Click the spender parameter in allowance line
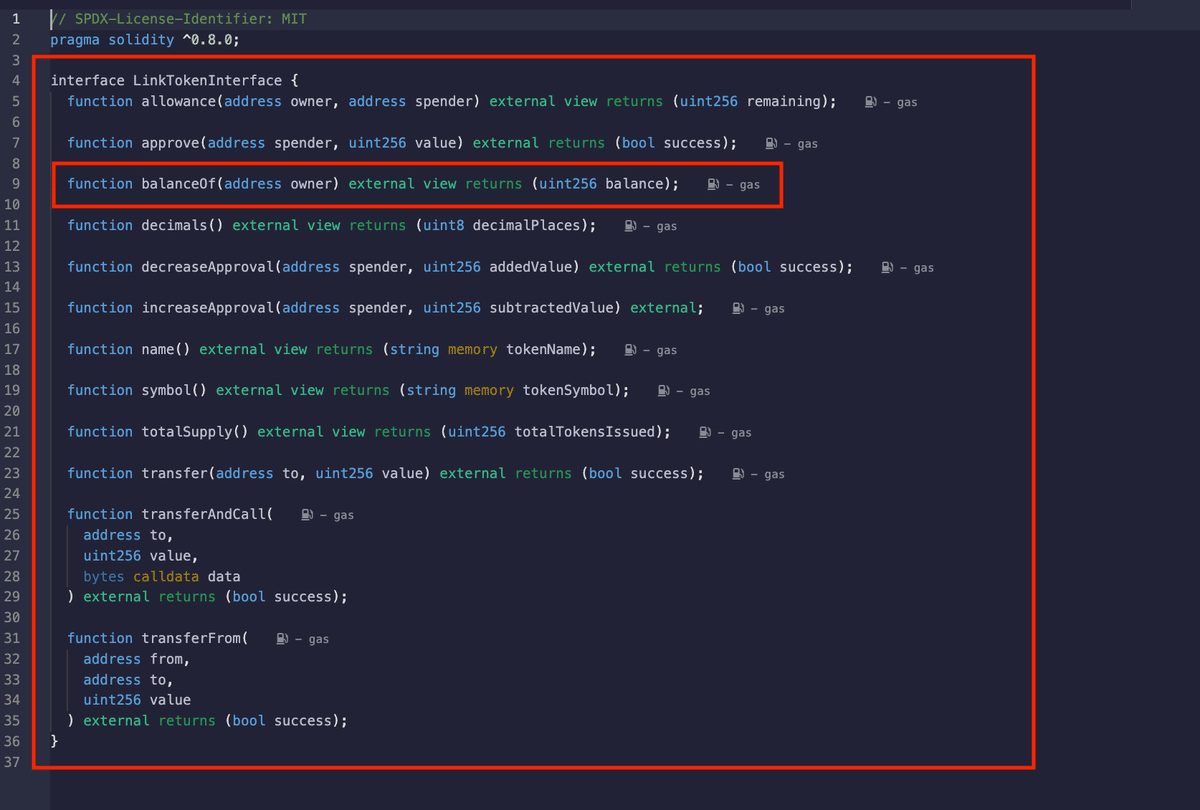The height and width of the screenshot is (810, 1200). pos(444,101)
